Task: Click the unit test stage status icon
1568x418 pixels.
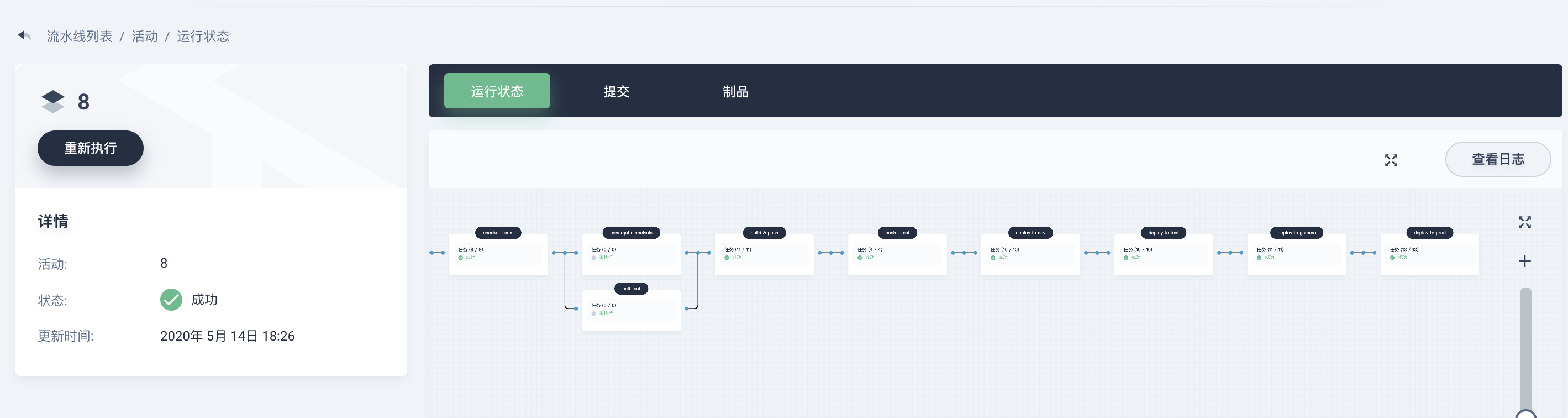Action: 593,314
